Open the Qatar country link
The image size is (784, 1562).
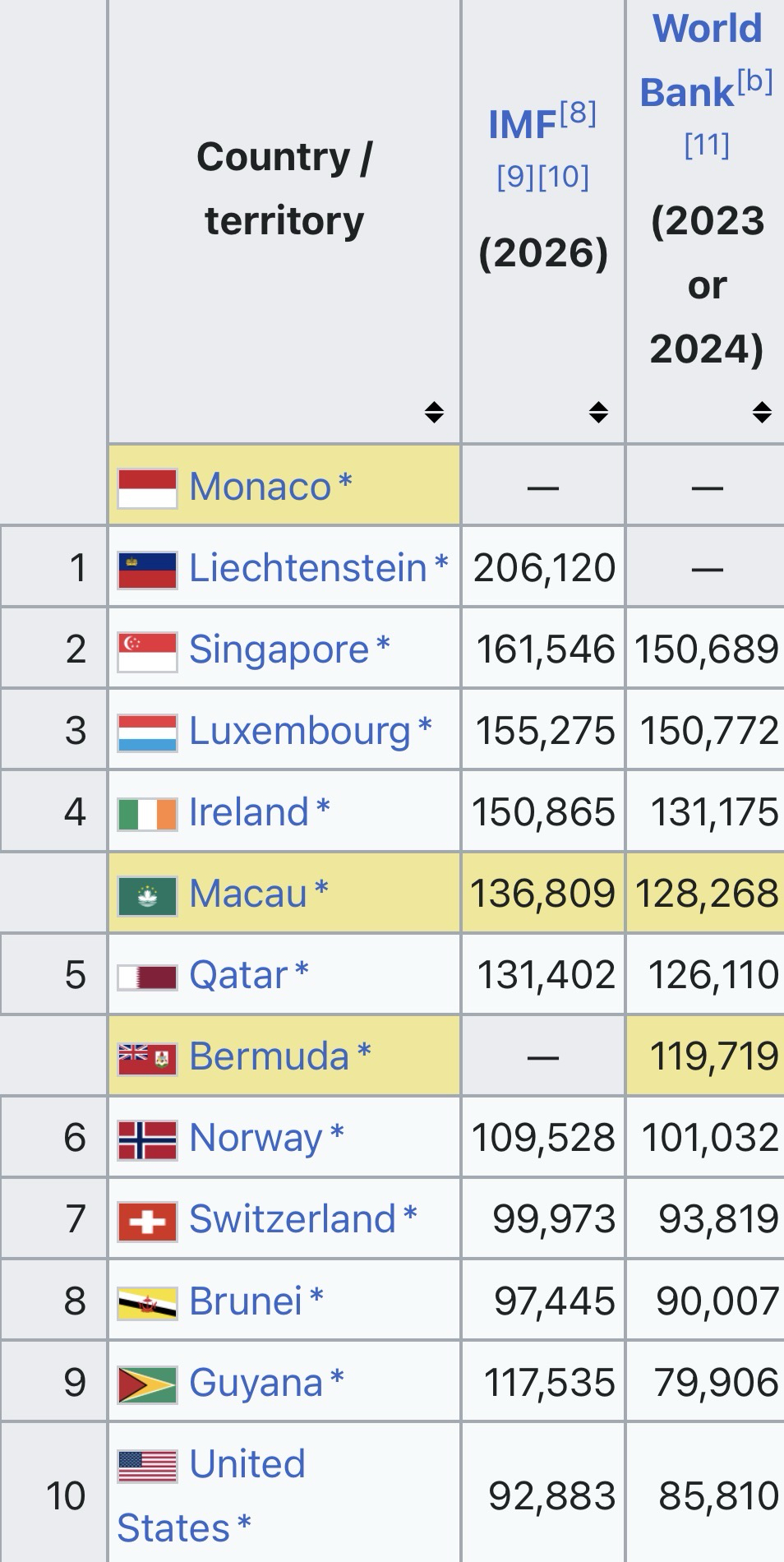(x=238, y=976)
